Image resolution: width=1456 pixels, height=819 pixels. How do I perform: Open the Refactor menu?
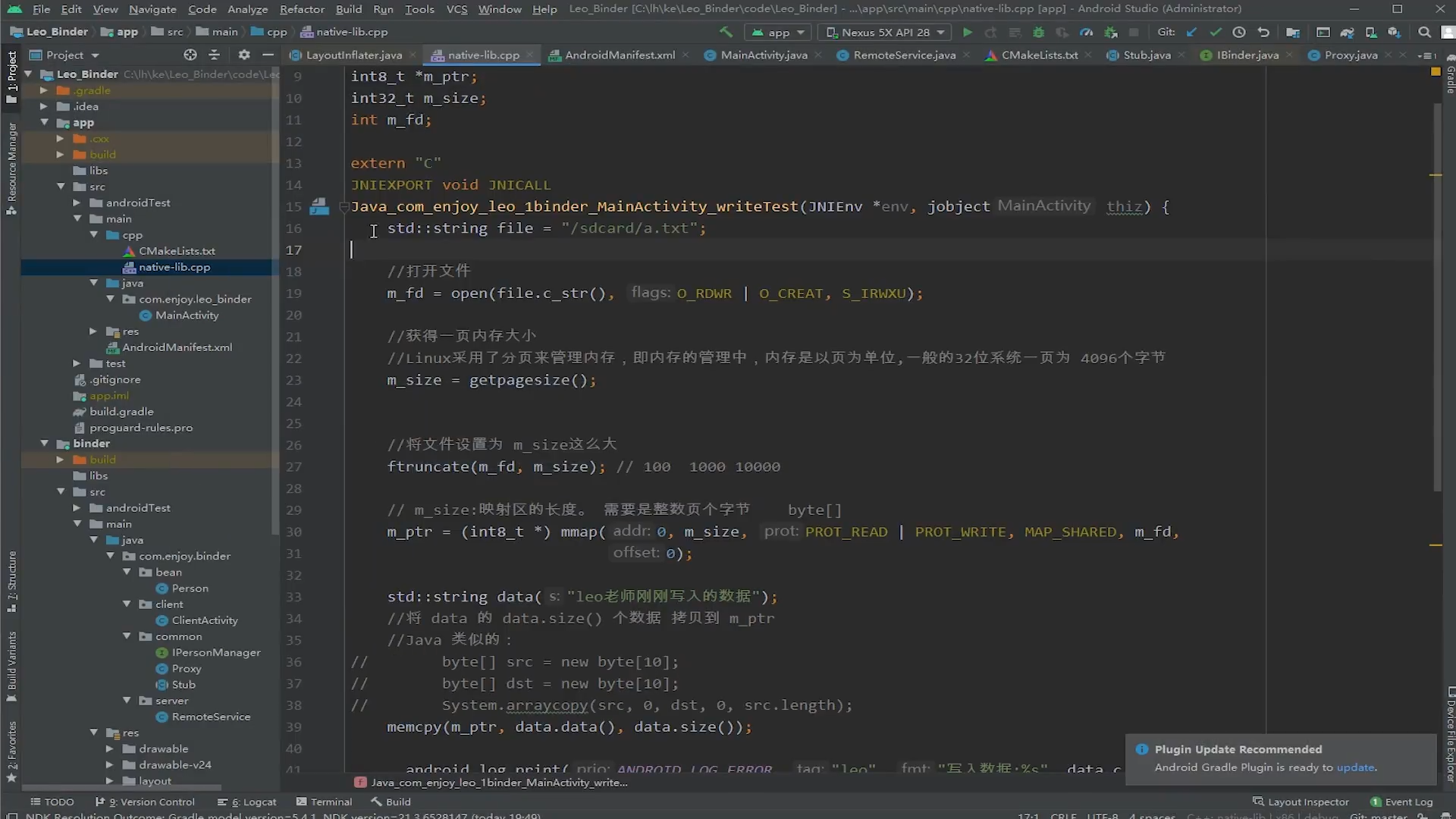click(302, 9)
